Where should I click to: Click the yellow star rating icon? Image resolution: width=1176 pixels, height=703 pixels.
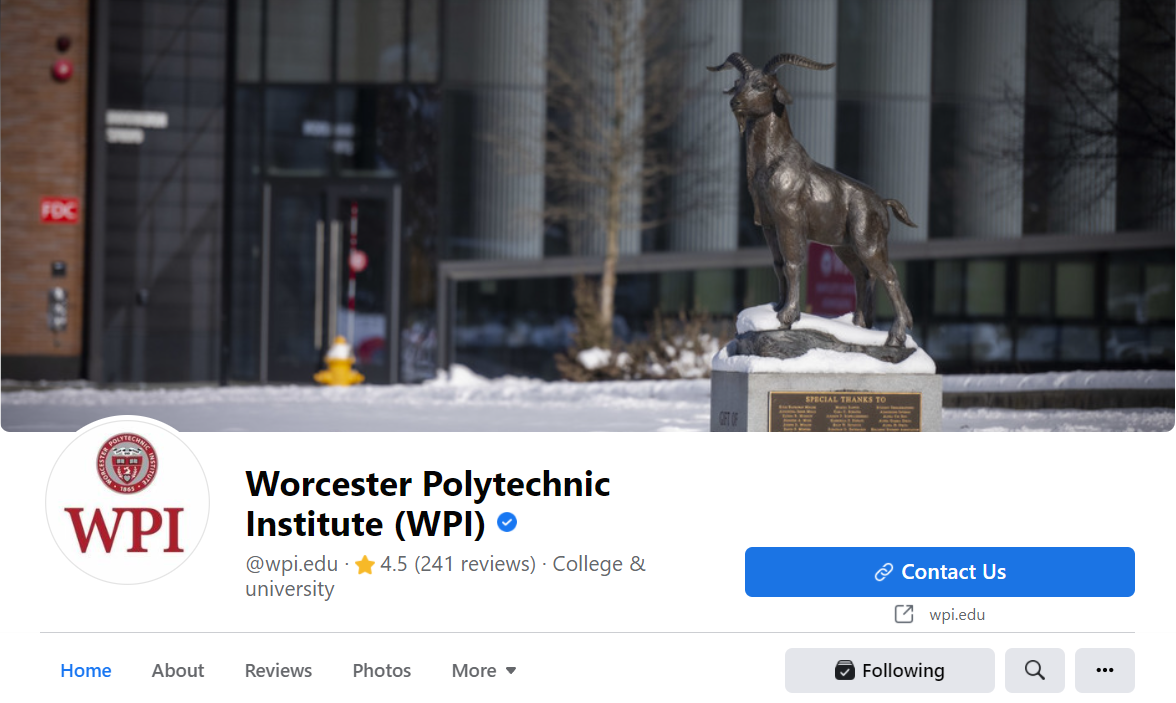365,564
